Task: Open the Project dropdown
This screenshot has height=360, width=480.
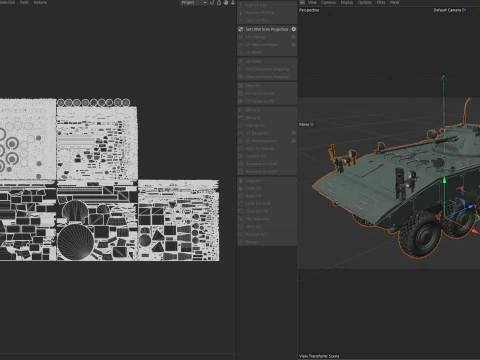Action: 194,3
